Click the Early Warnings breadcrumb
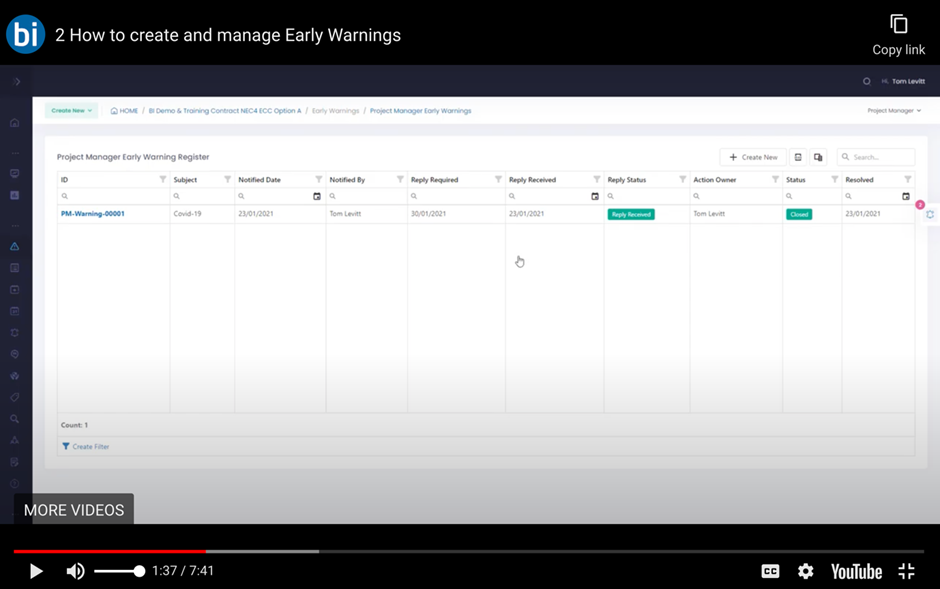 [335, 111]
